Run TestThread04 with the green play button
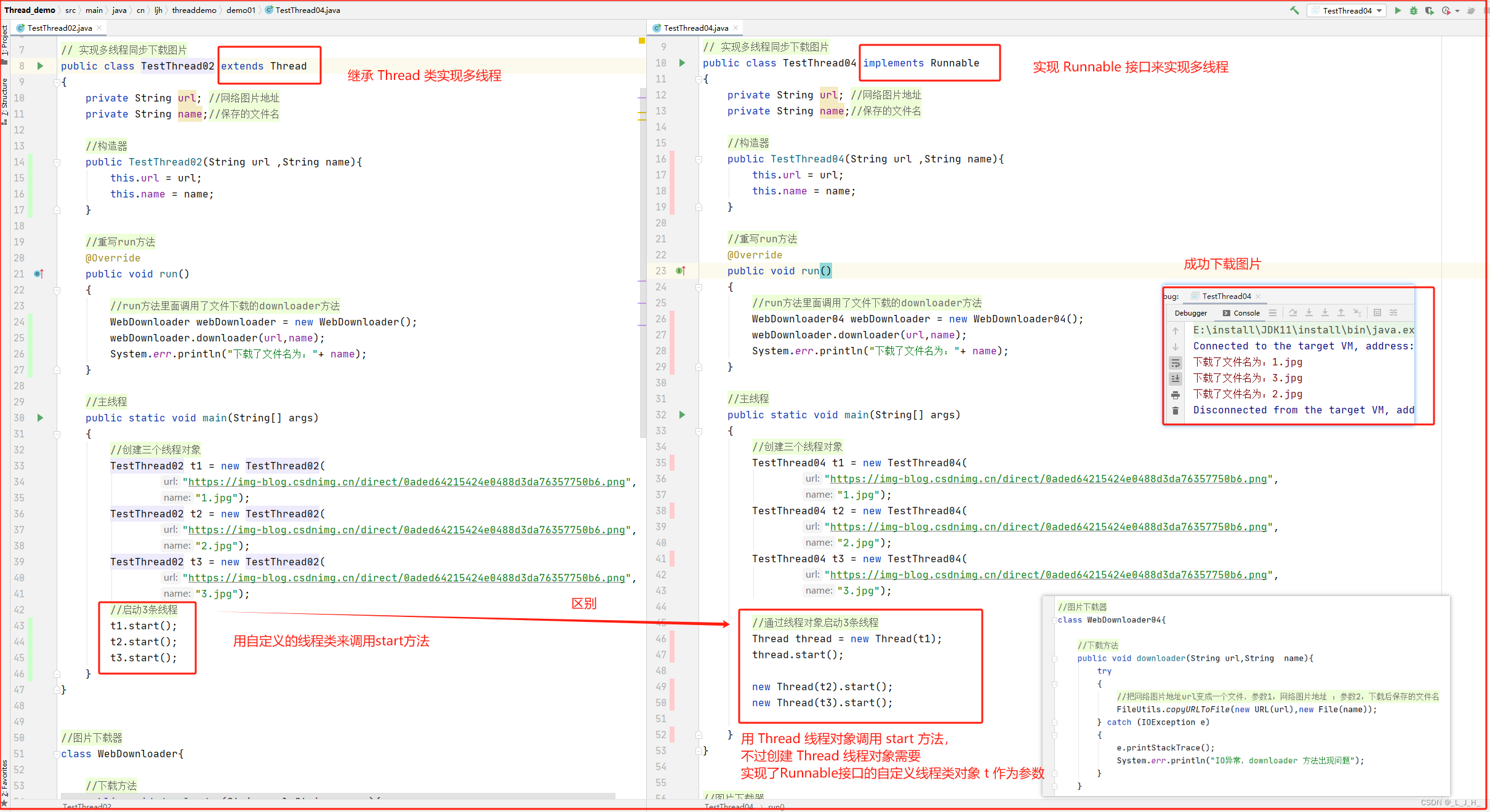Viewport: 1490px width, 812px height. point(1398,10)
